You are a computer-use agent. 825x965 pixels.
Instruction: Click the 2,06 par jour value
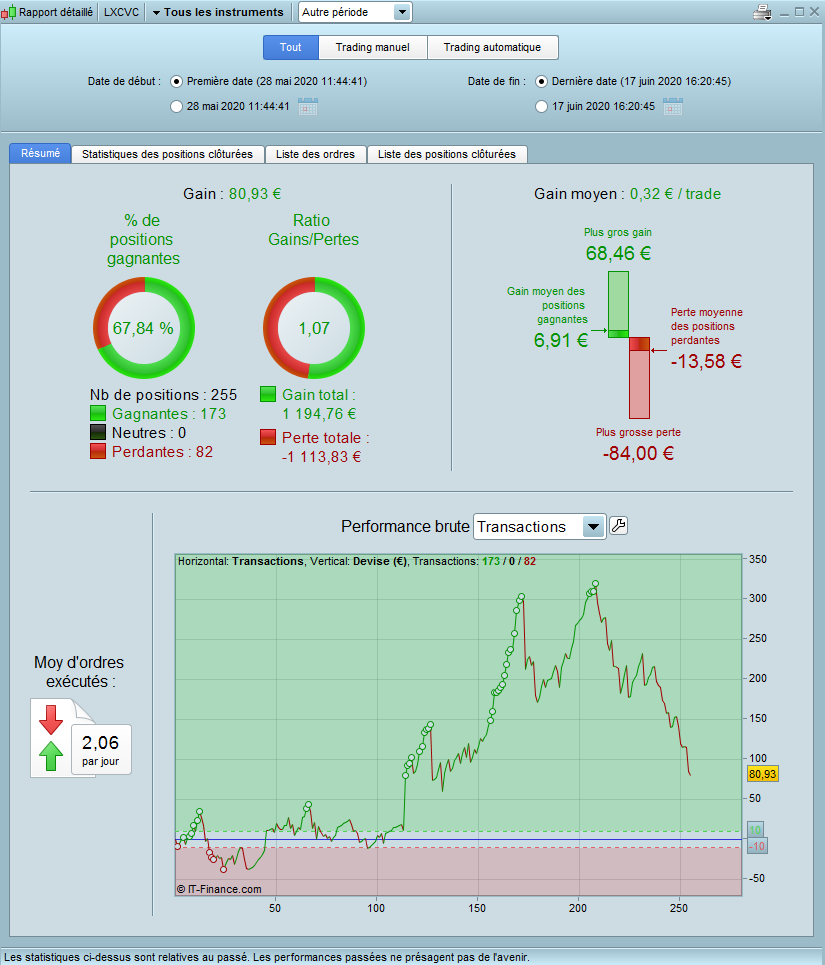(101, 750)
